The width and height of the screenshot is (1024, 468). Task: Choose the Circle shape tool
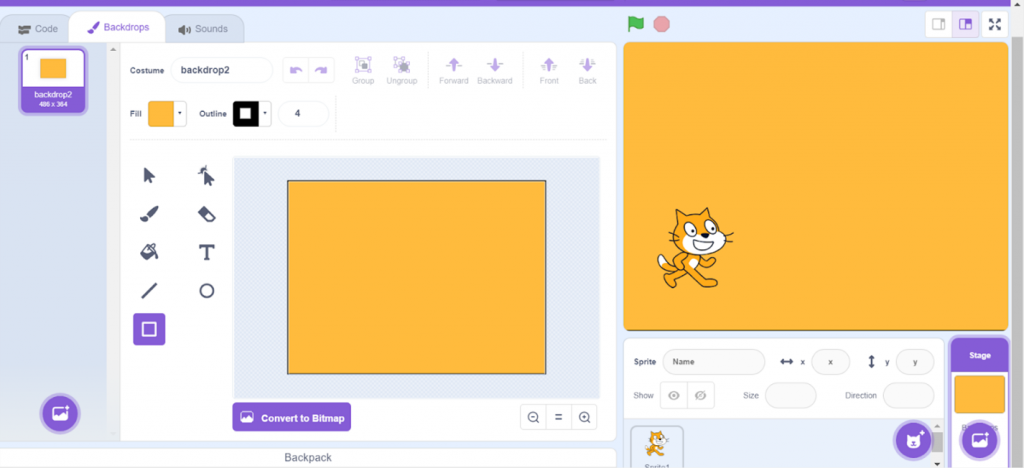(x=206, y=290)
